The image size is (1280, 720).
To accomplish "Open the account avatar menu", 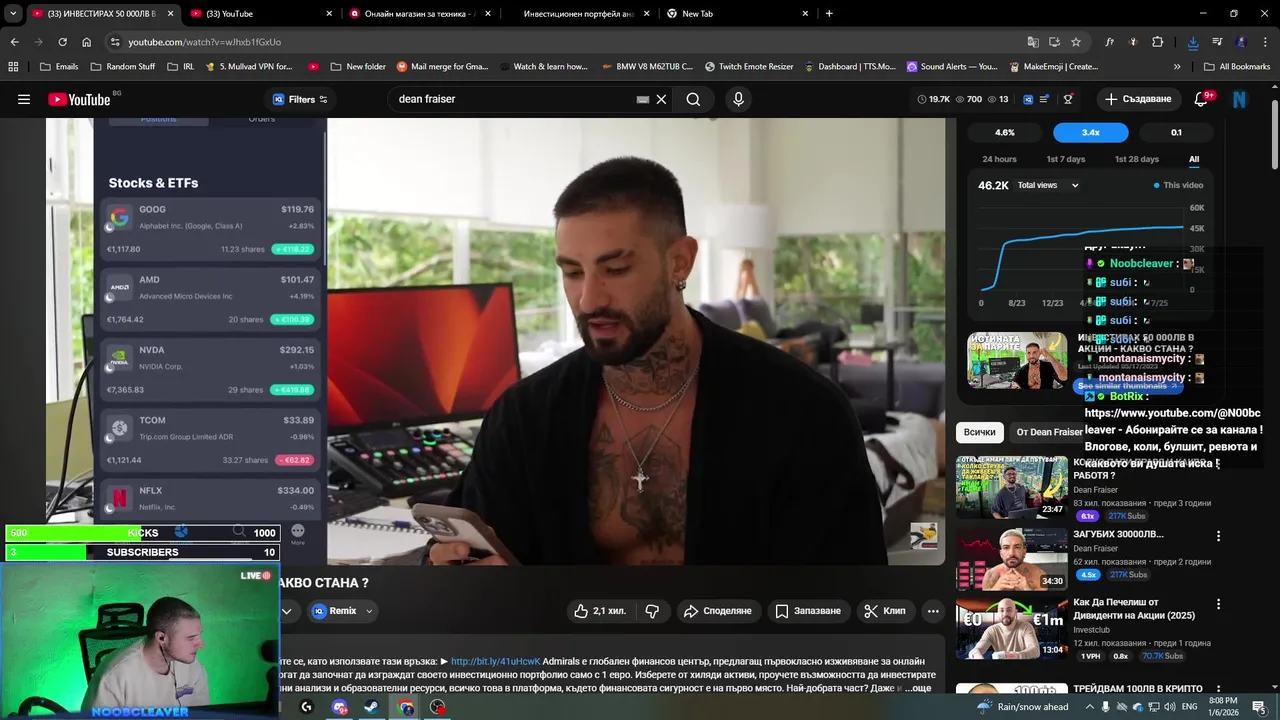I will (x=1240, y=99).
